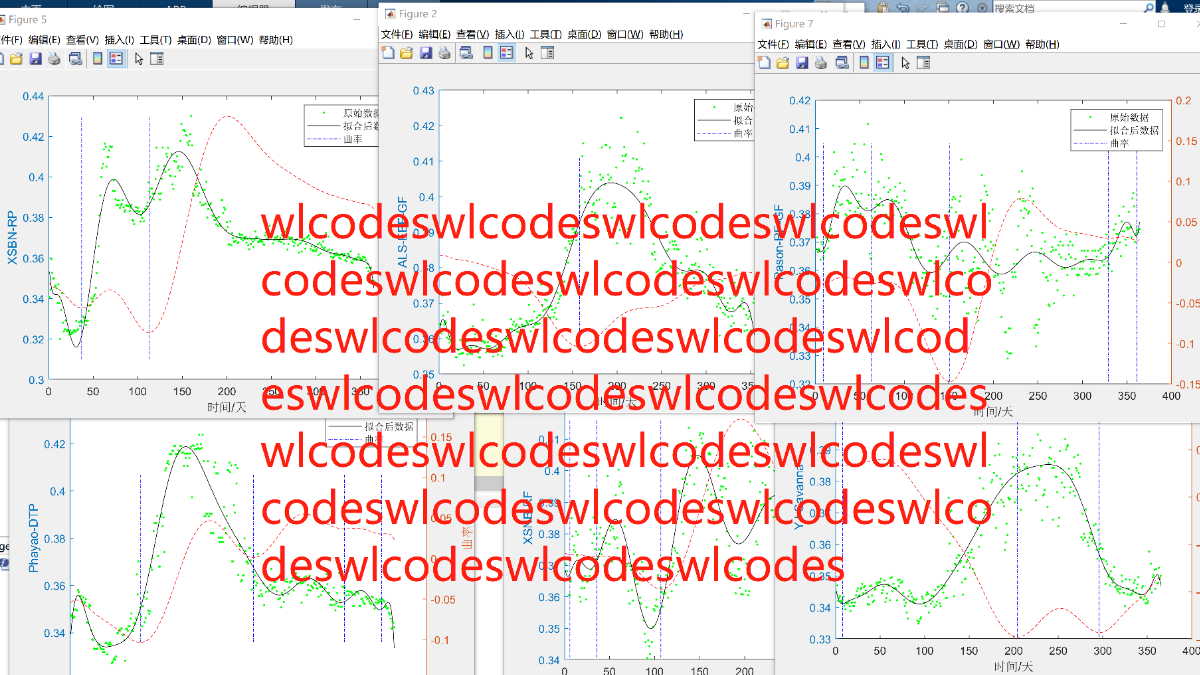Insert colorbar icon in Figure 2 toolbar
Image resolution: width=1200 pixels, height=675 pixels.
click(x=488, y=53)
